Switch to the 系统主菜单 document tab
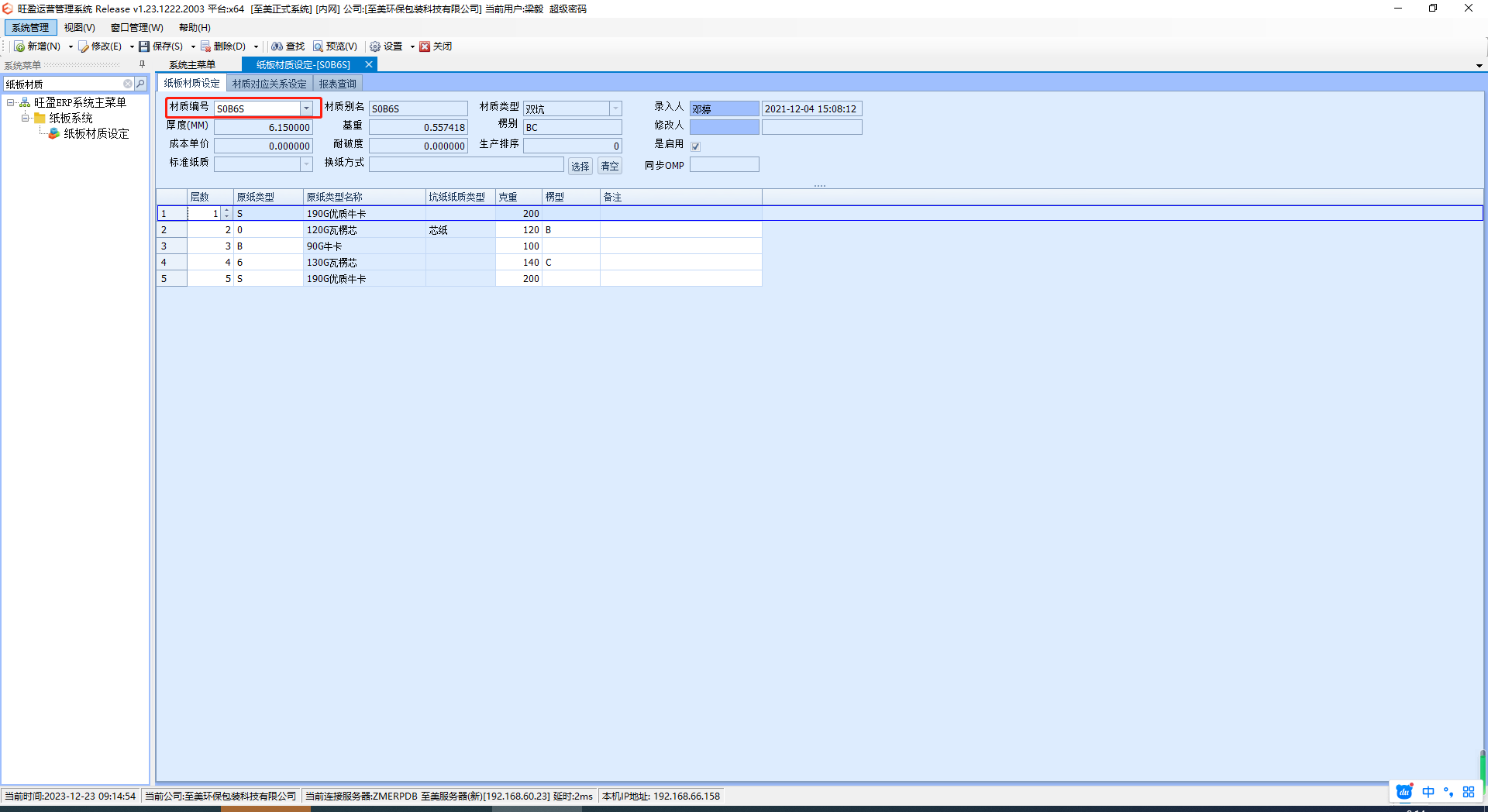 (192, 65)
